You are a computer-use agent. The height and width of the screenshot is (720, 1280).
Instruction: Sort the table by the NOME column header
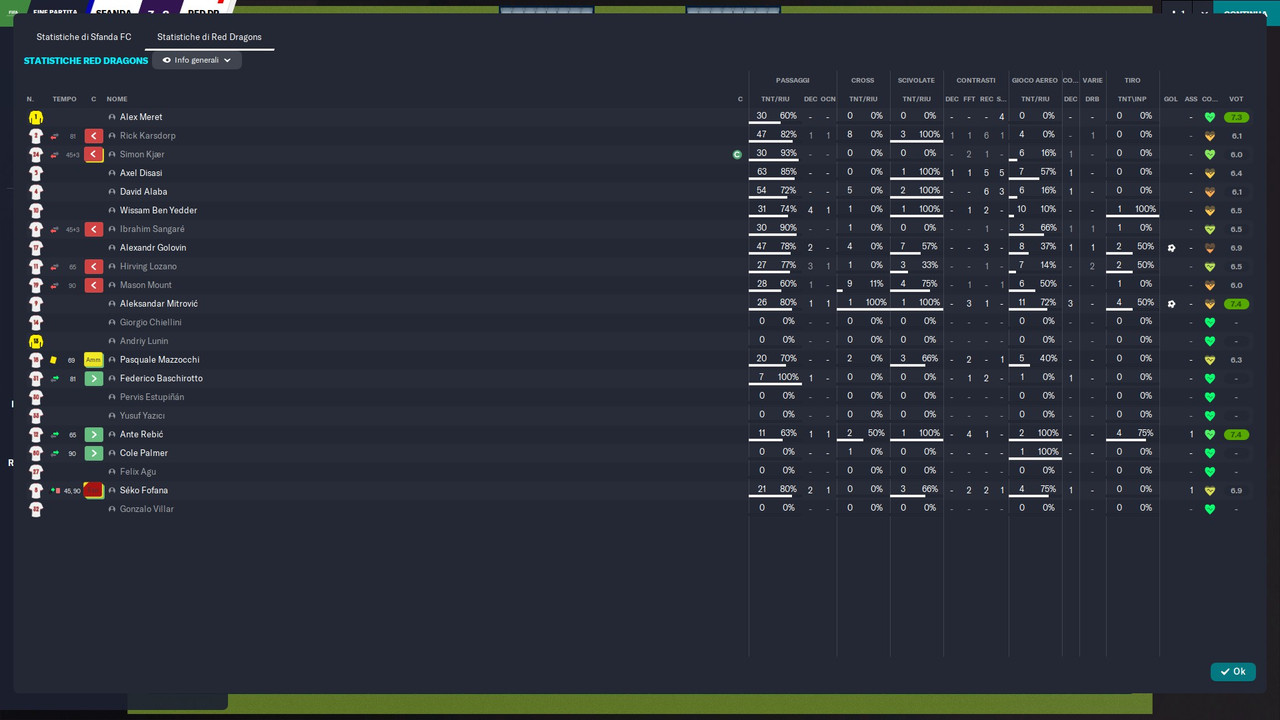coord(117,99)
